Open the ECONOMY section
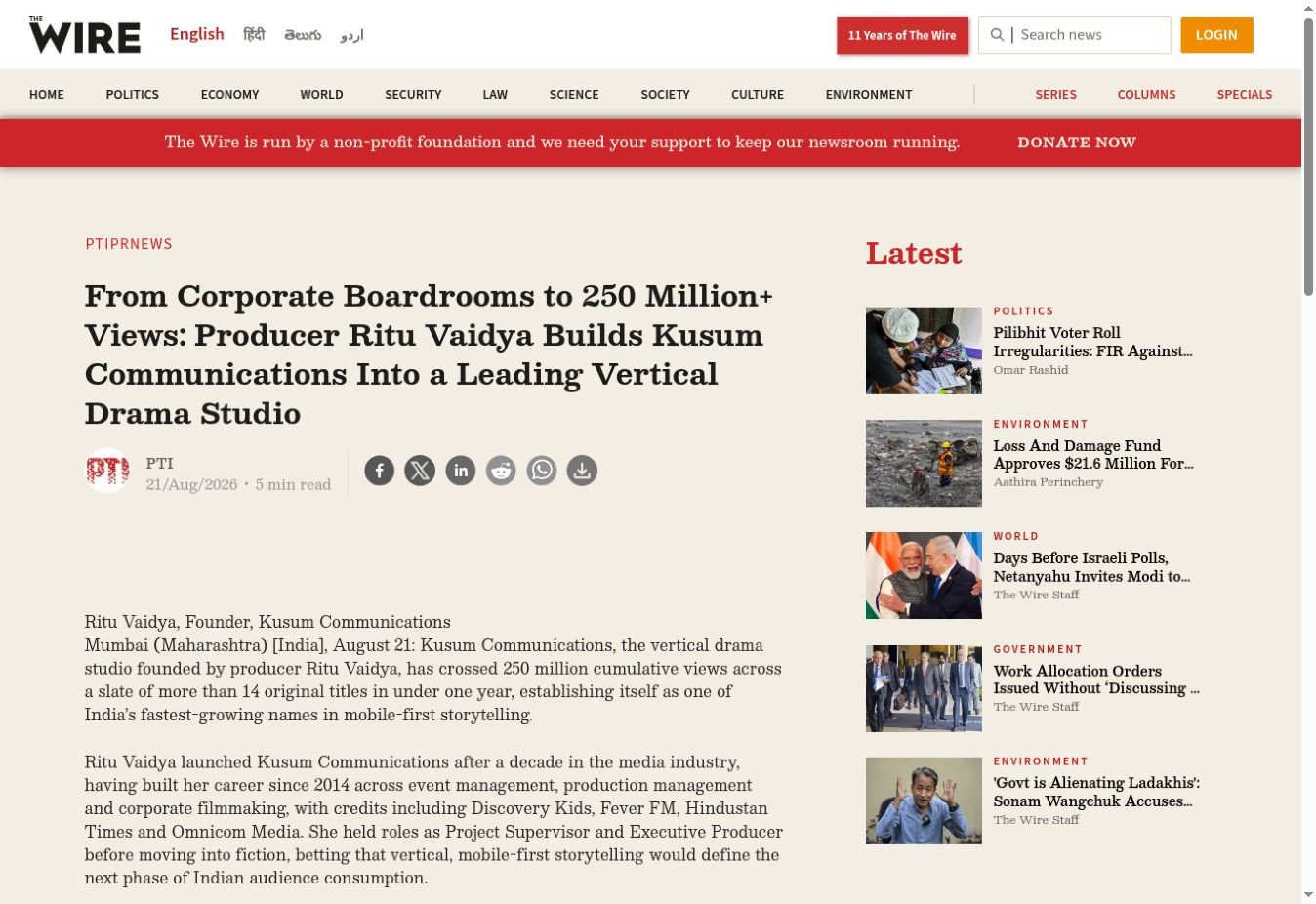 tap(230, 95)
